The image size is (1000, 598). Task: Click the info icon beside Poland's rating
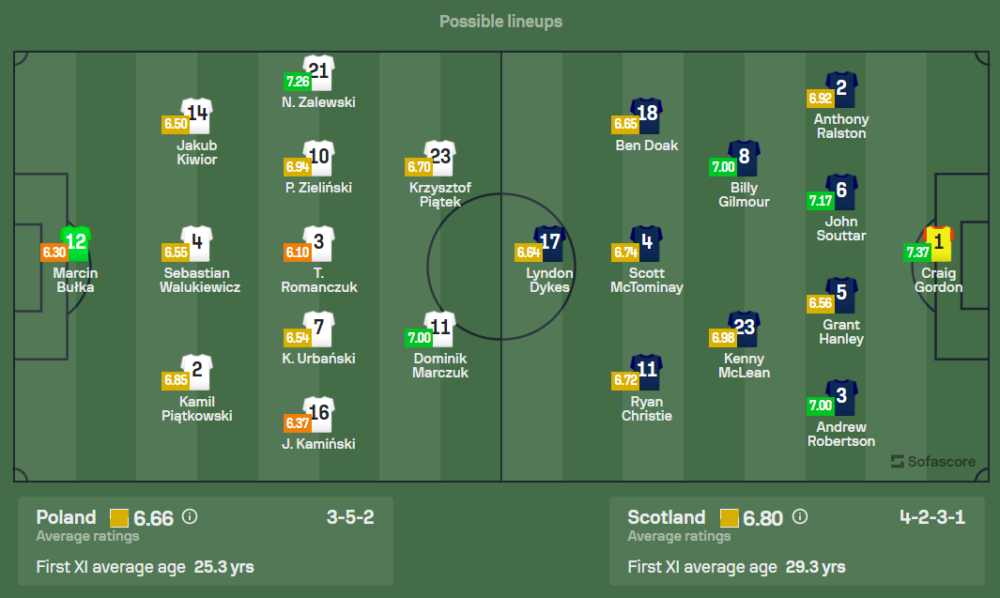190,518
